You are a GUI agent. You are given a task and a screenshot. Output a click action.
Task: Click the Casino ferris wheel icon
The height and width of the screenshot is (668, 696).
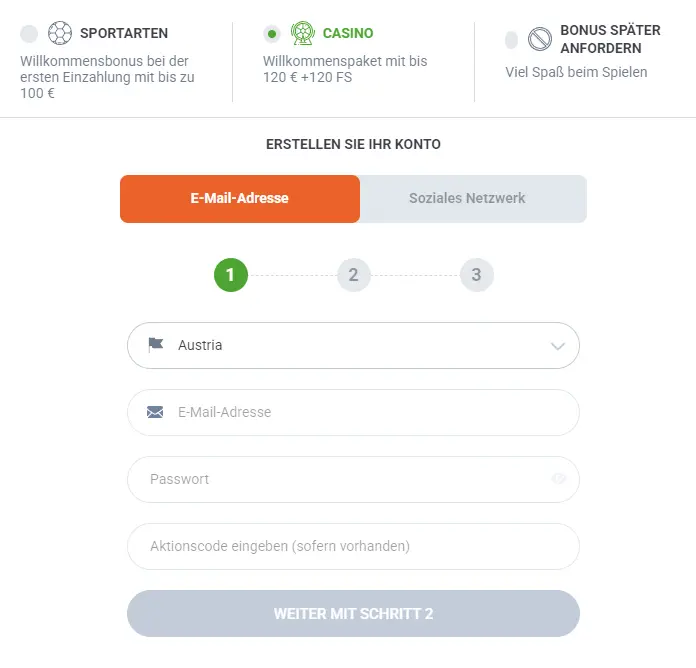coord(302,34)
